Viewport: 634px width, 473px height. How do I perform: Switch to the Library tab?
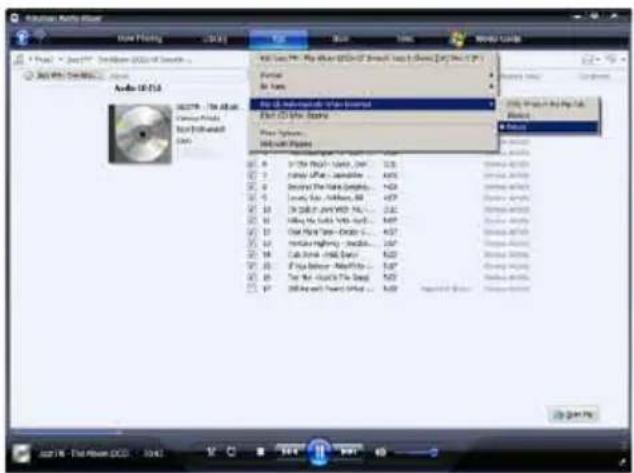[215, 39]
